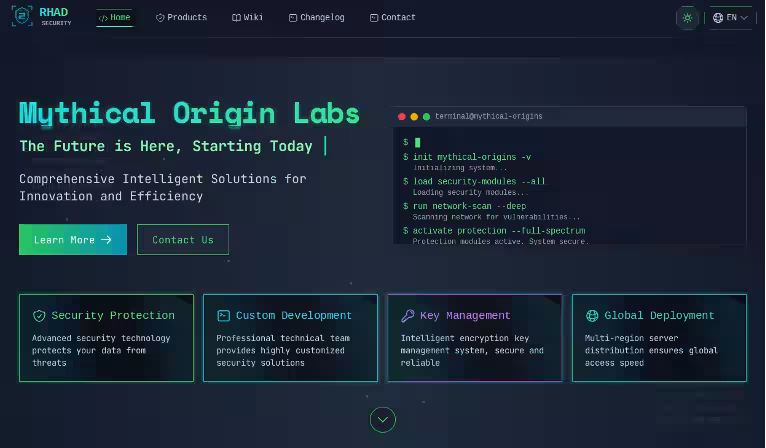Click the terminal icon on Custom Development
The height and width of the screenshot is (448, 766).
click(223, 316)
